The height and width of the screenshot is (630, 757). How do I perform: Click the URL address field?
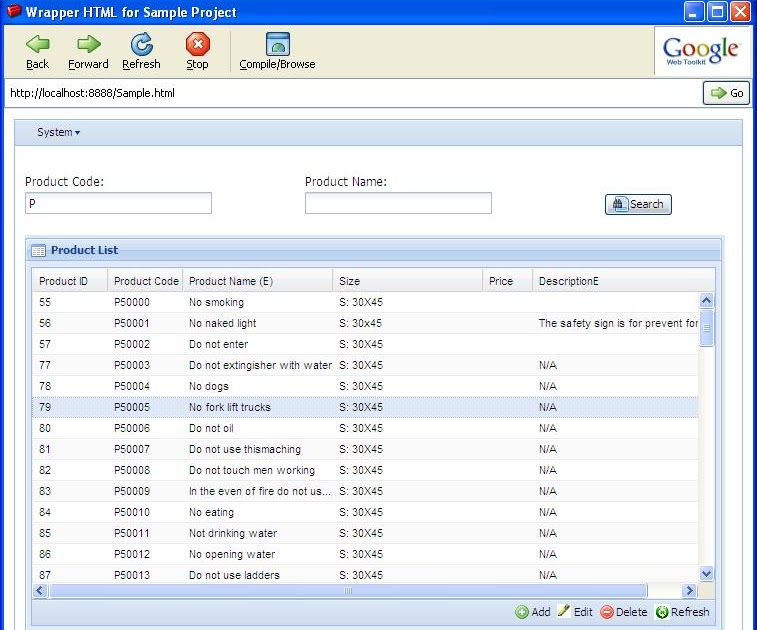(x=352, y=93)
